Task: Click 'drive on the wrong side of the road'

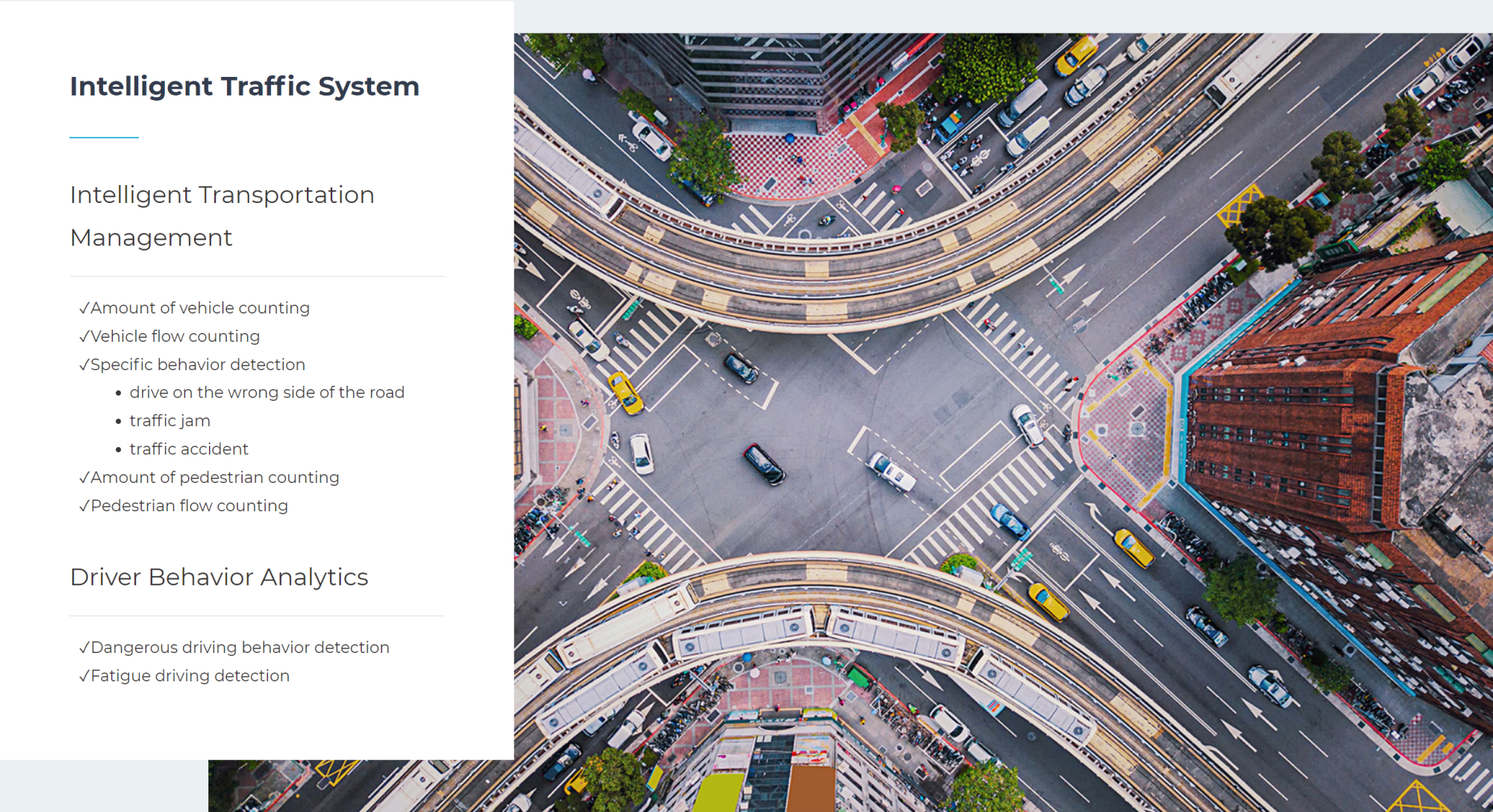Action: click(x=267, y=393)
